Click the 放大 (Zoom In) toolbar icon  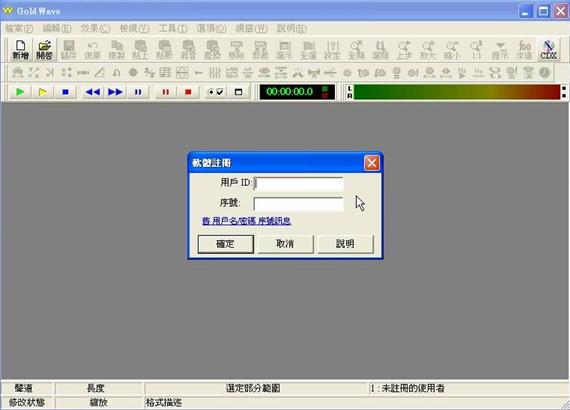pyautogui.click(x=428, y=49)
